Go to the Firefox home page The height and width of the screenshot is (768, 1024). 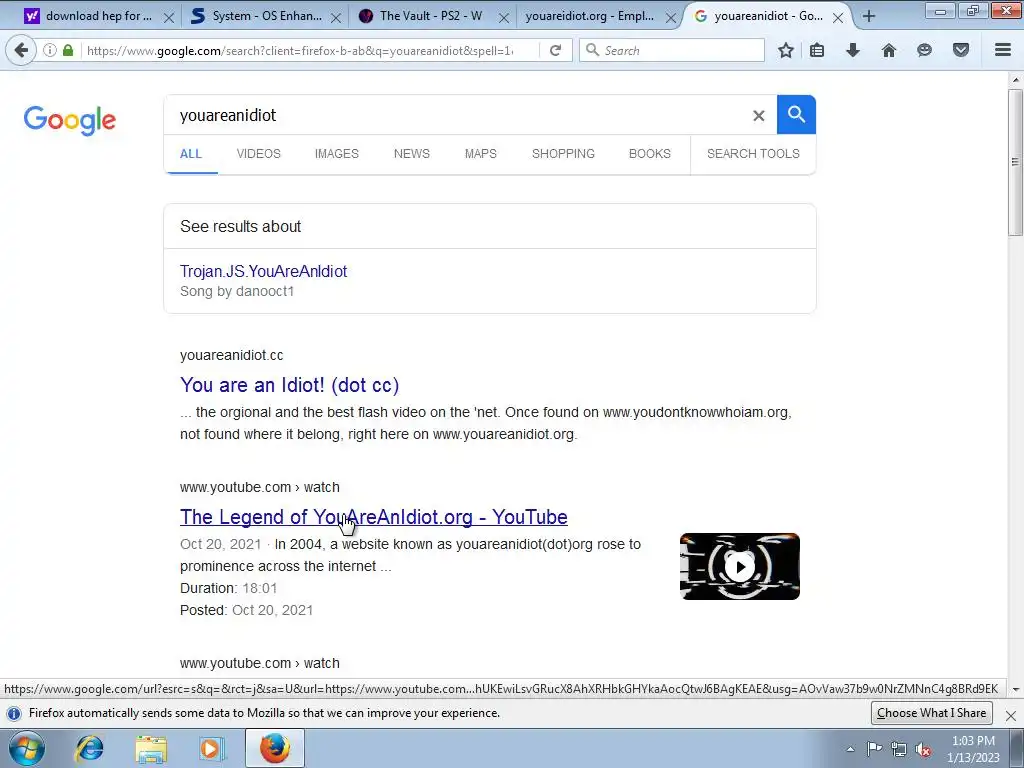click(889, 50)
